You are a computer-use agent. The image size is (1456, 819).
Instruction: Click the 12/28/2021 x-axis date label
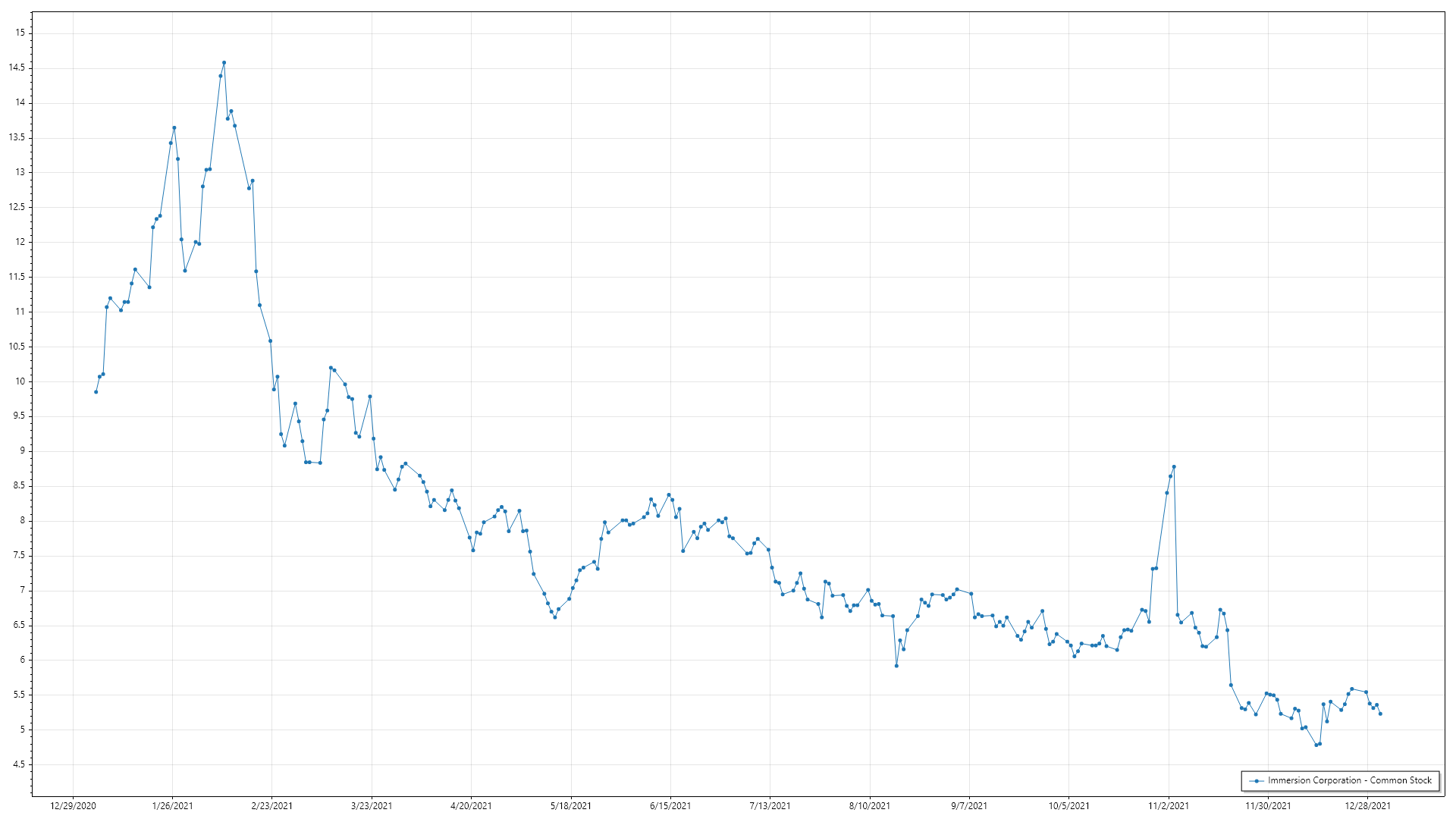click(x=1367, y=805)
